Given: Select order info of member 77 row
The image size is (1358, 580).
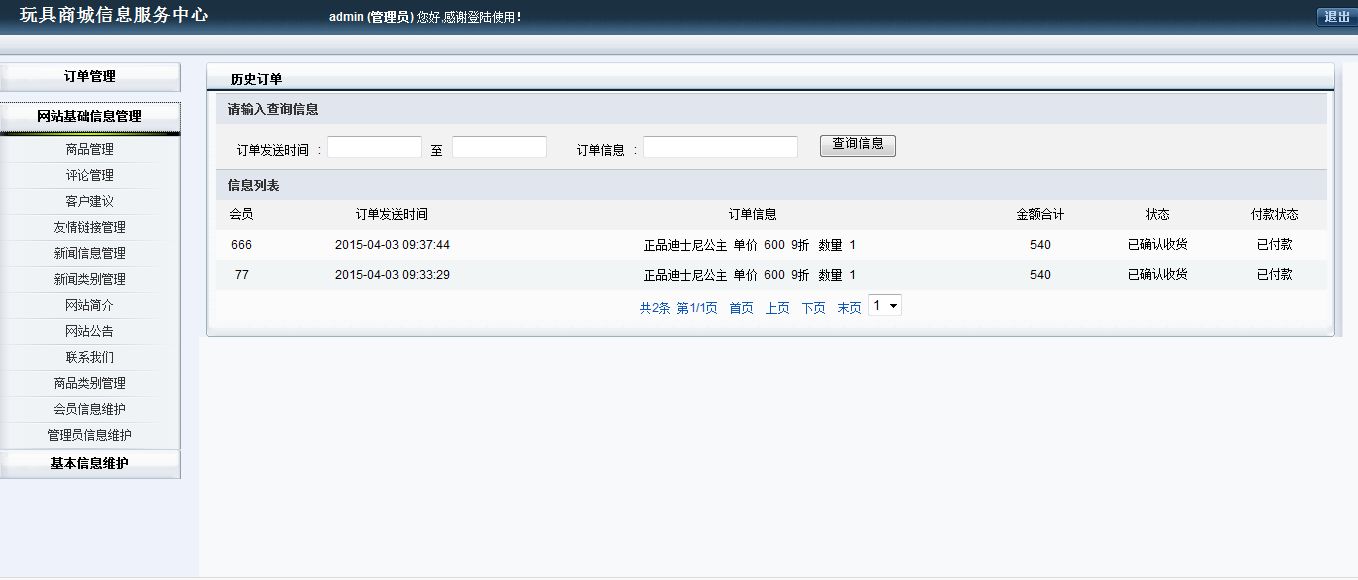Looking at the screenshot, I should 750,275.
